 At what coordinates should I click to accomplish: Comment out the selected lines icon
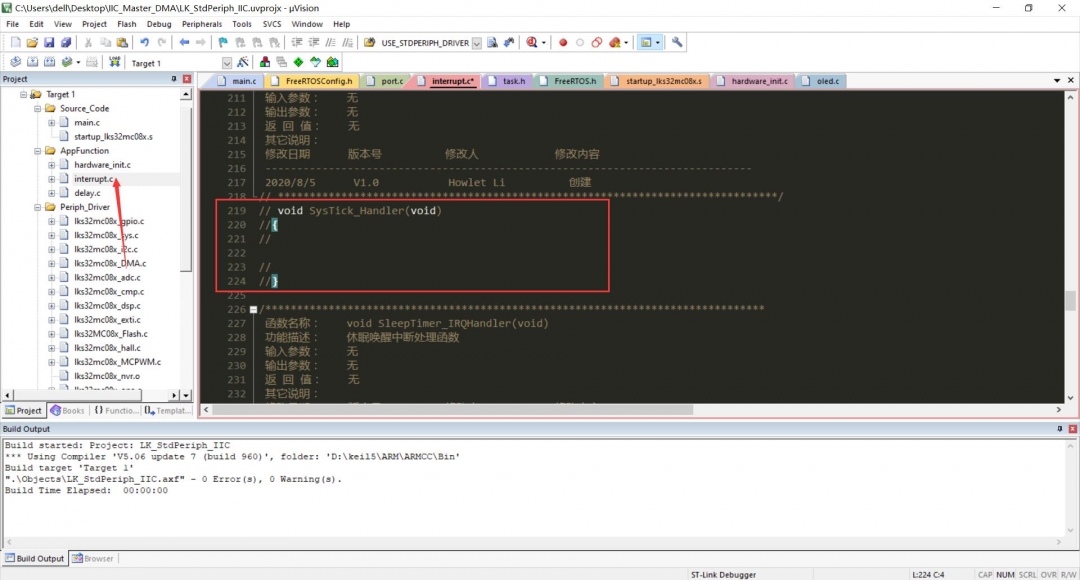click(x=331, y=43)
